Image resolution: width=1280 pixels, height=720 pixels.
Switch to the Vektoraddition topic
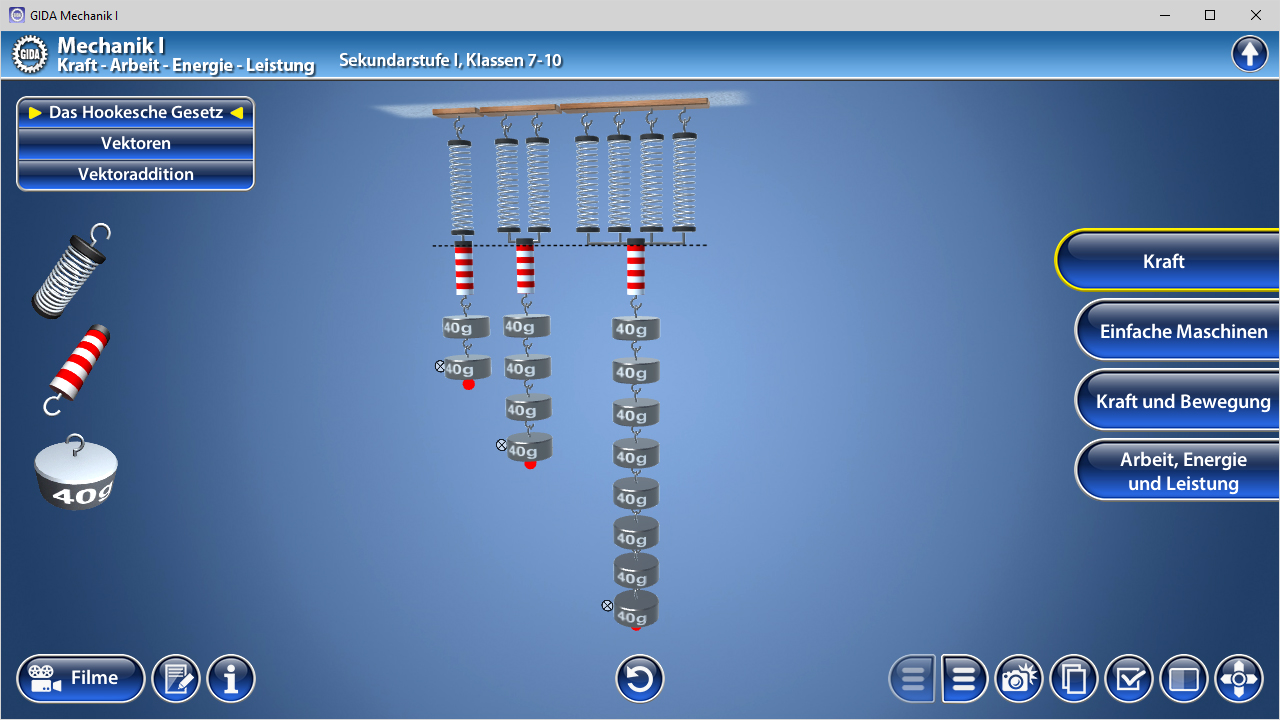pyautogui.click(x=135, y=174)
